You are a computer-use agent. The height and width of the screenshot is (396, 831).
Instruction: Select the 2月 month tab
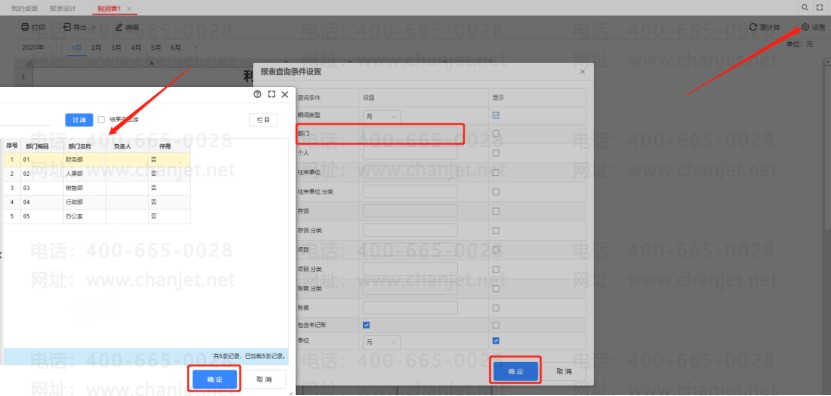(x=96, y=48)
